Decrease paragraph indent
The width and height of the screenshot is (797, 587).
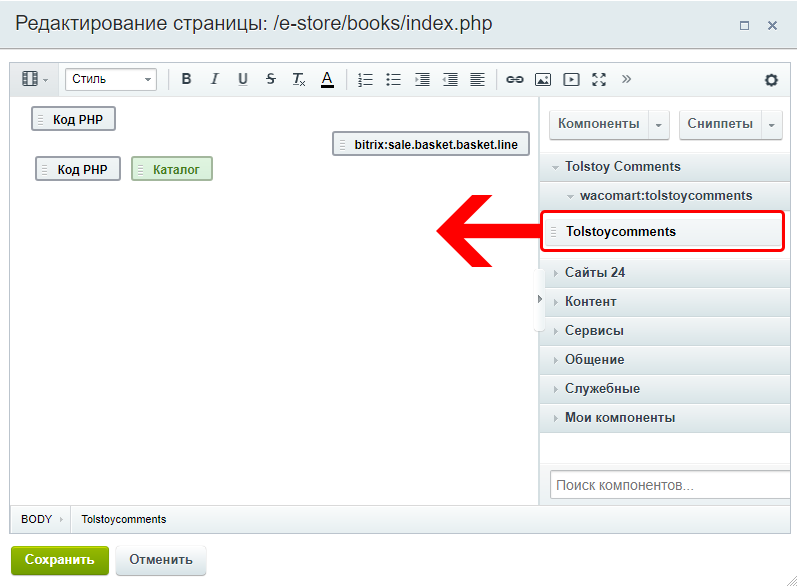coord(450,79)
